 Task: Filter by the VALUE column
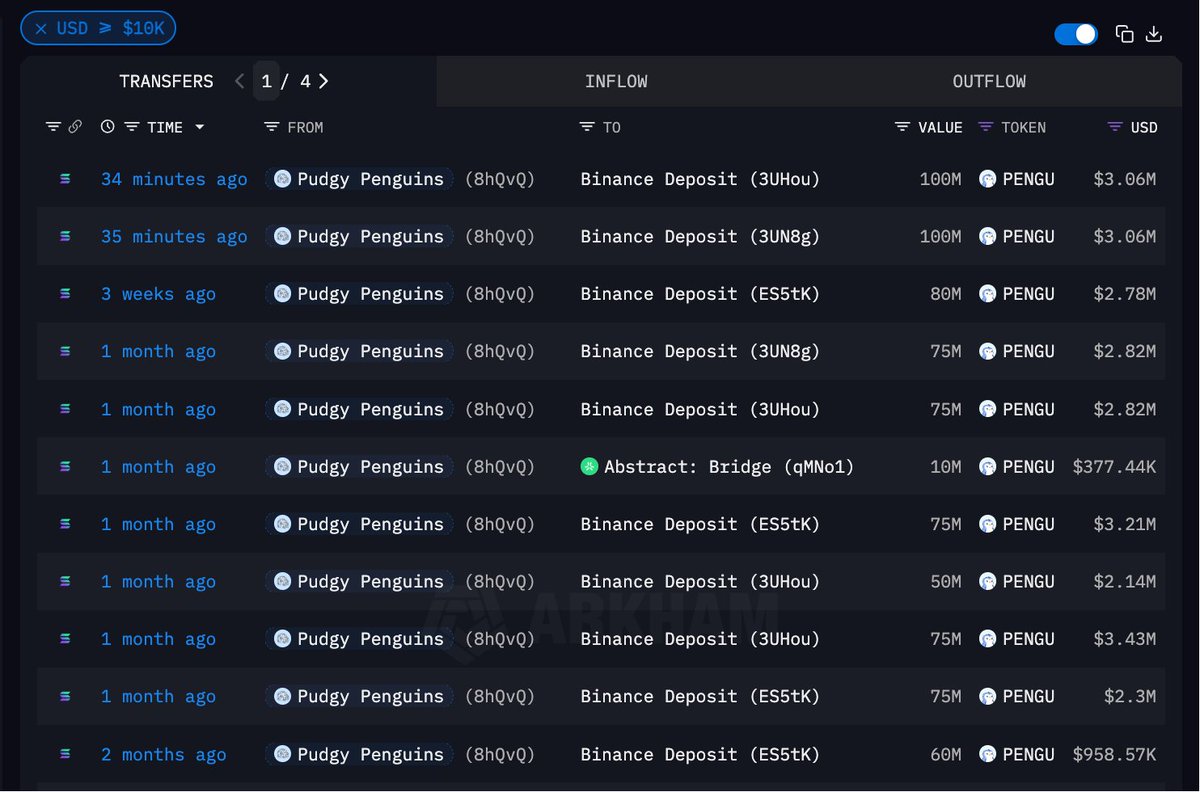[902, 127]
